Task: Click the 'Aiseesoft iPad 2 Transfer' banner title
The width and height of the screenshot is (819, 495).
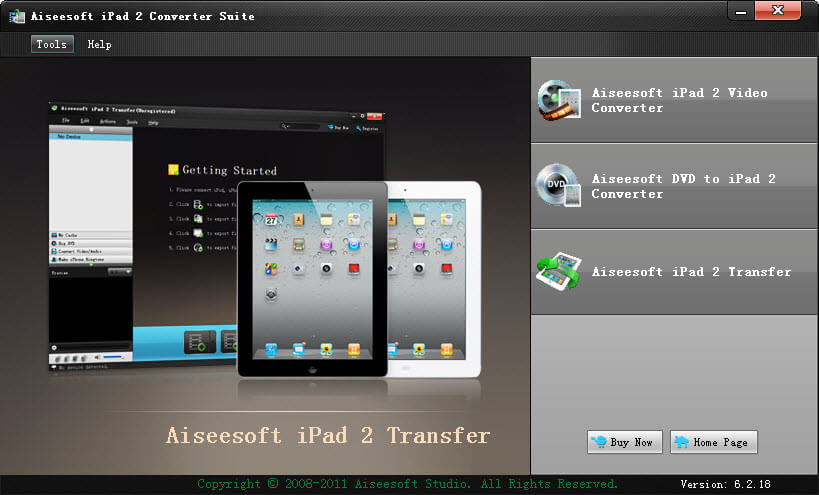Action: (328, 435)
